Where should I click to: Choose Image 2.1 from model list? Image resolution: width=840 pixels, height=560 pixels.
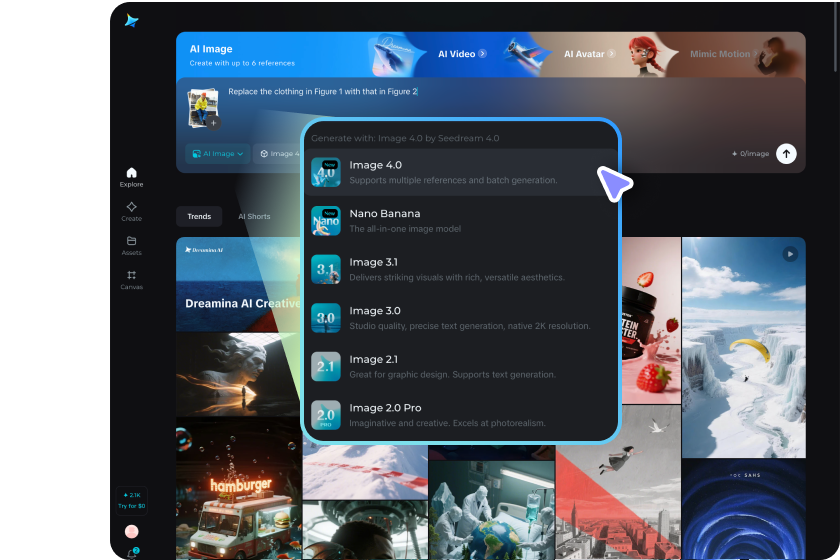click(x=461, y=367)
